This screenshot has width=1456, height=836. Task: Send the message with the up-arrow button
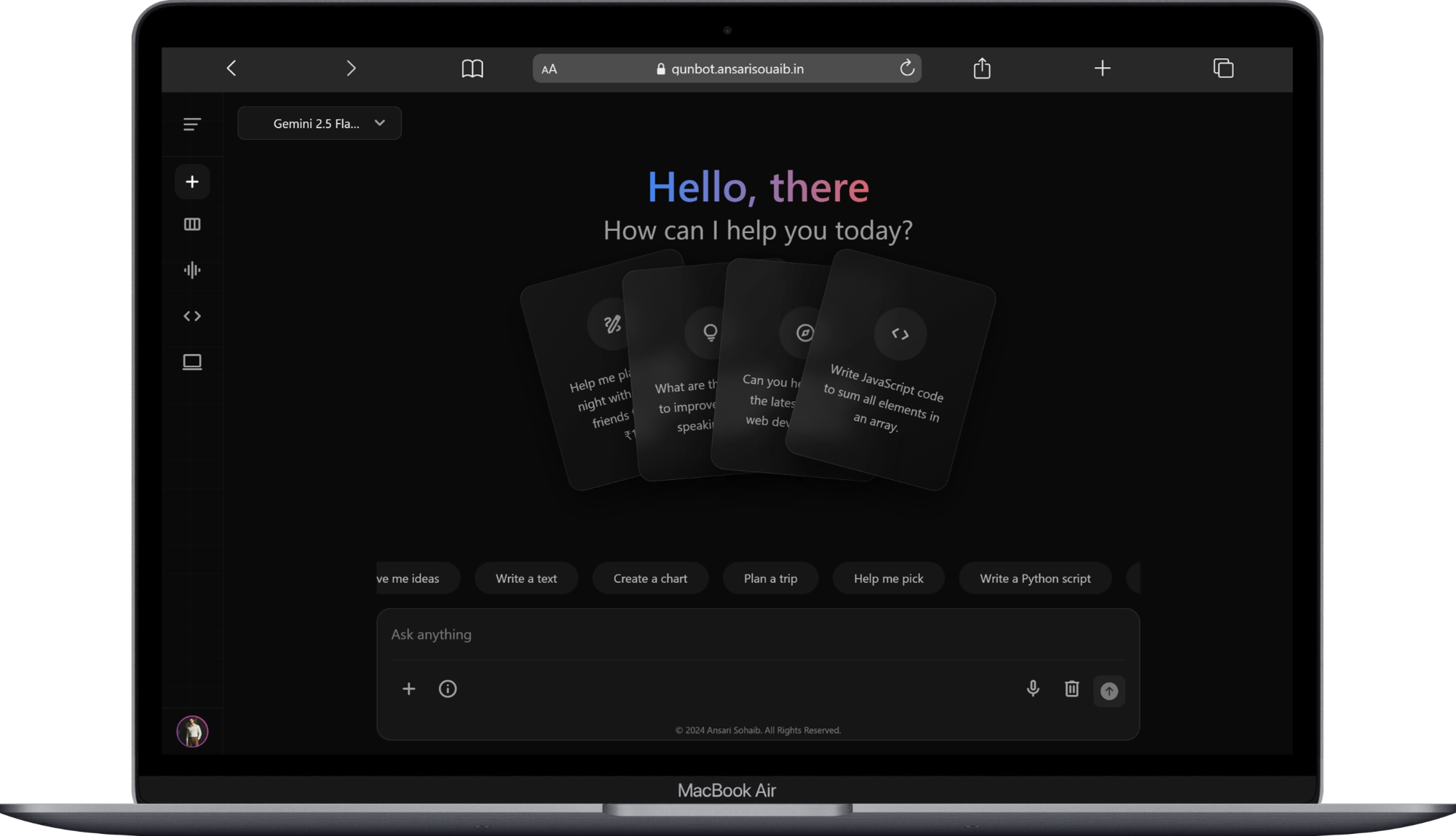click(x=1109, y=690)
